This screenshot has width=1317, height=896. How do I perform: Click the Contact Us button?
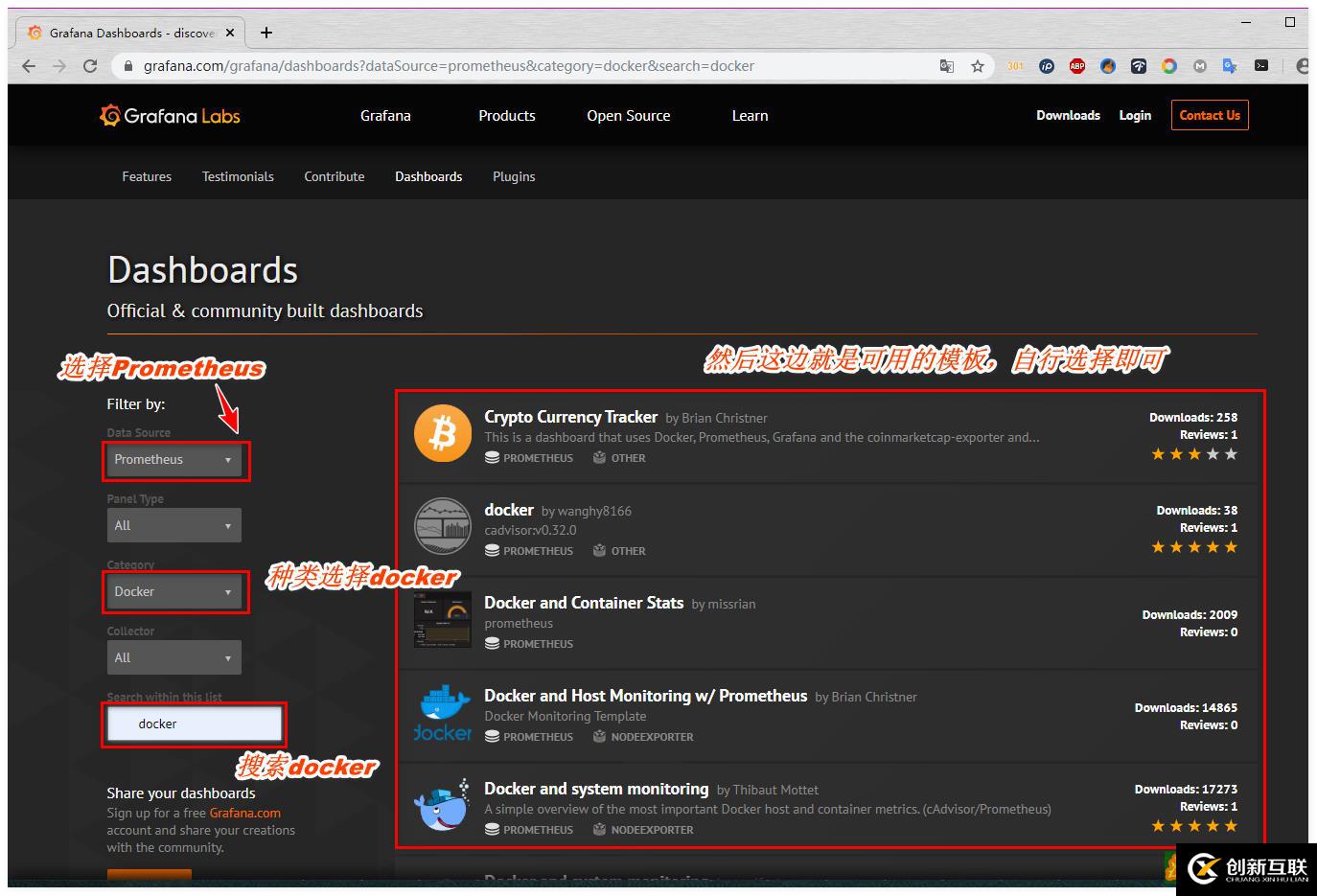(1210, 115)
